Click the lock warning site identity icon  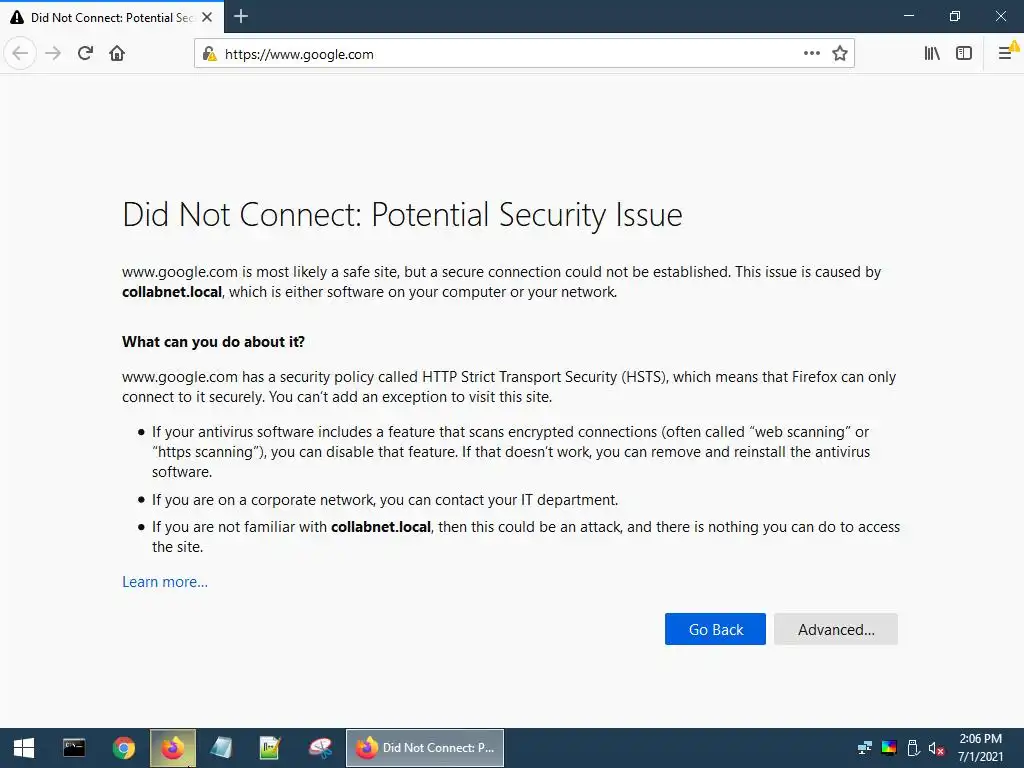coord(208,54)
